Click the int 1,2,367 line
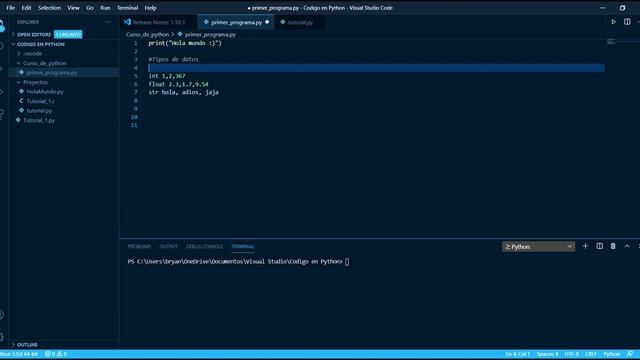The width and height of the screenshot is (640, 360). 167,76
